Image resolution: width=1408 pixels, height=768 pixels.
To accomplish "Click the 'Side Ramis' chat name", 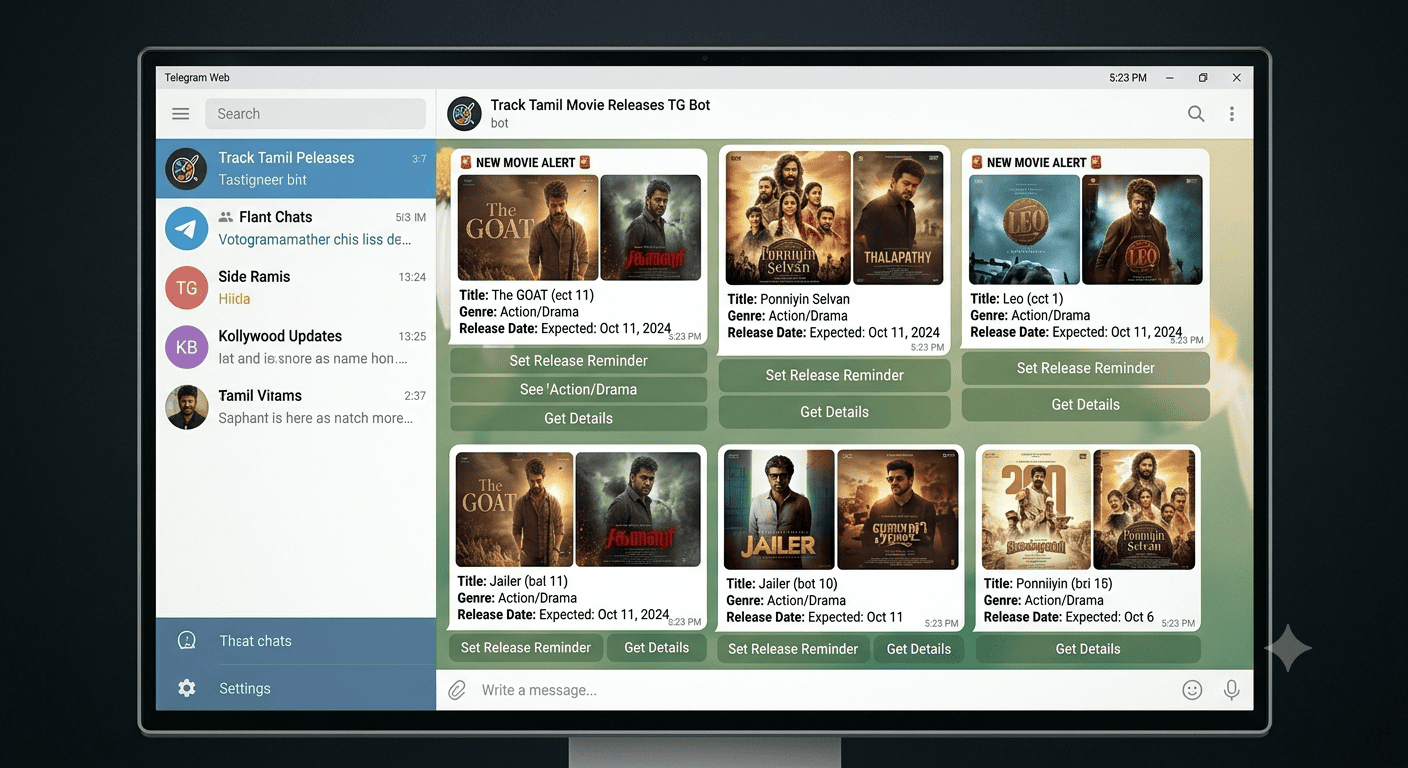I will tap(254, 277).
